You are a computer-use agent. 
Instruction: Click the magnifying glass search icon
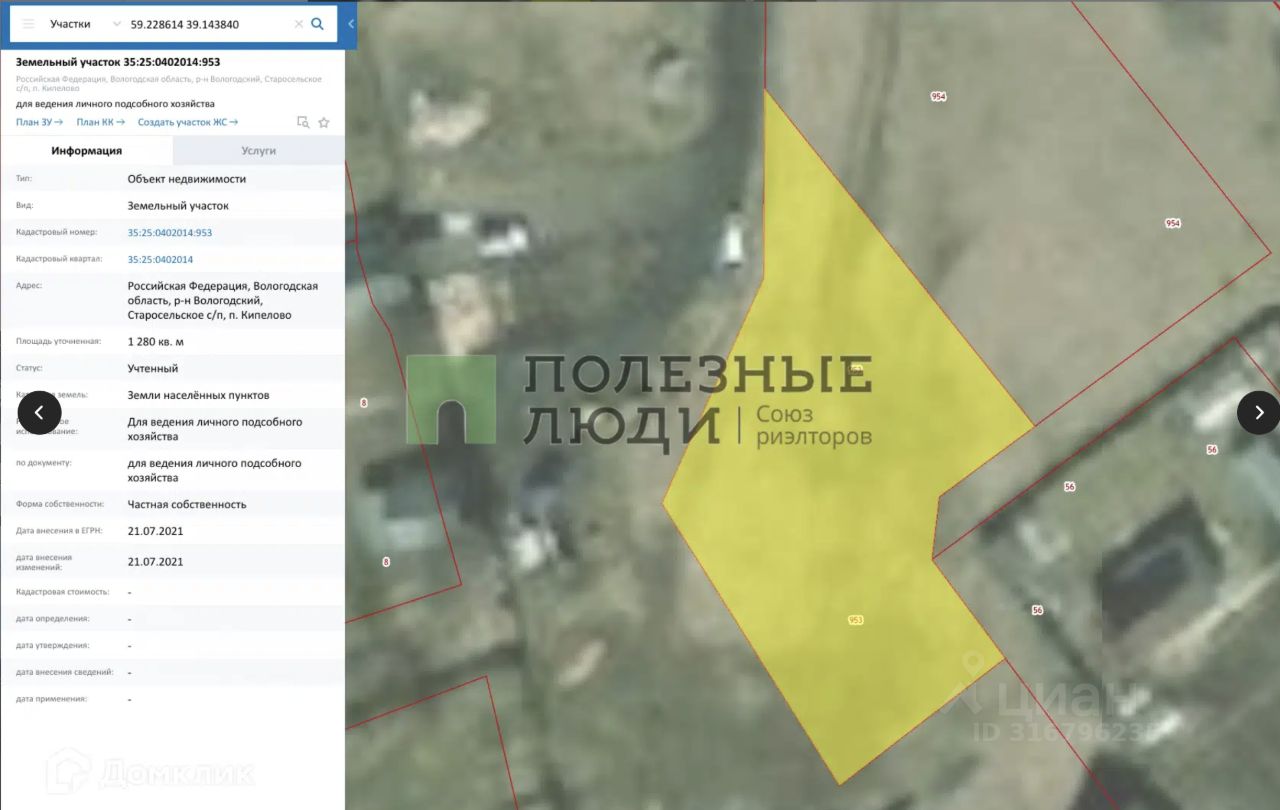tap(318, 24)
